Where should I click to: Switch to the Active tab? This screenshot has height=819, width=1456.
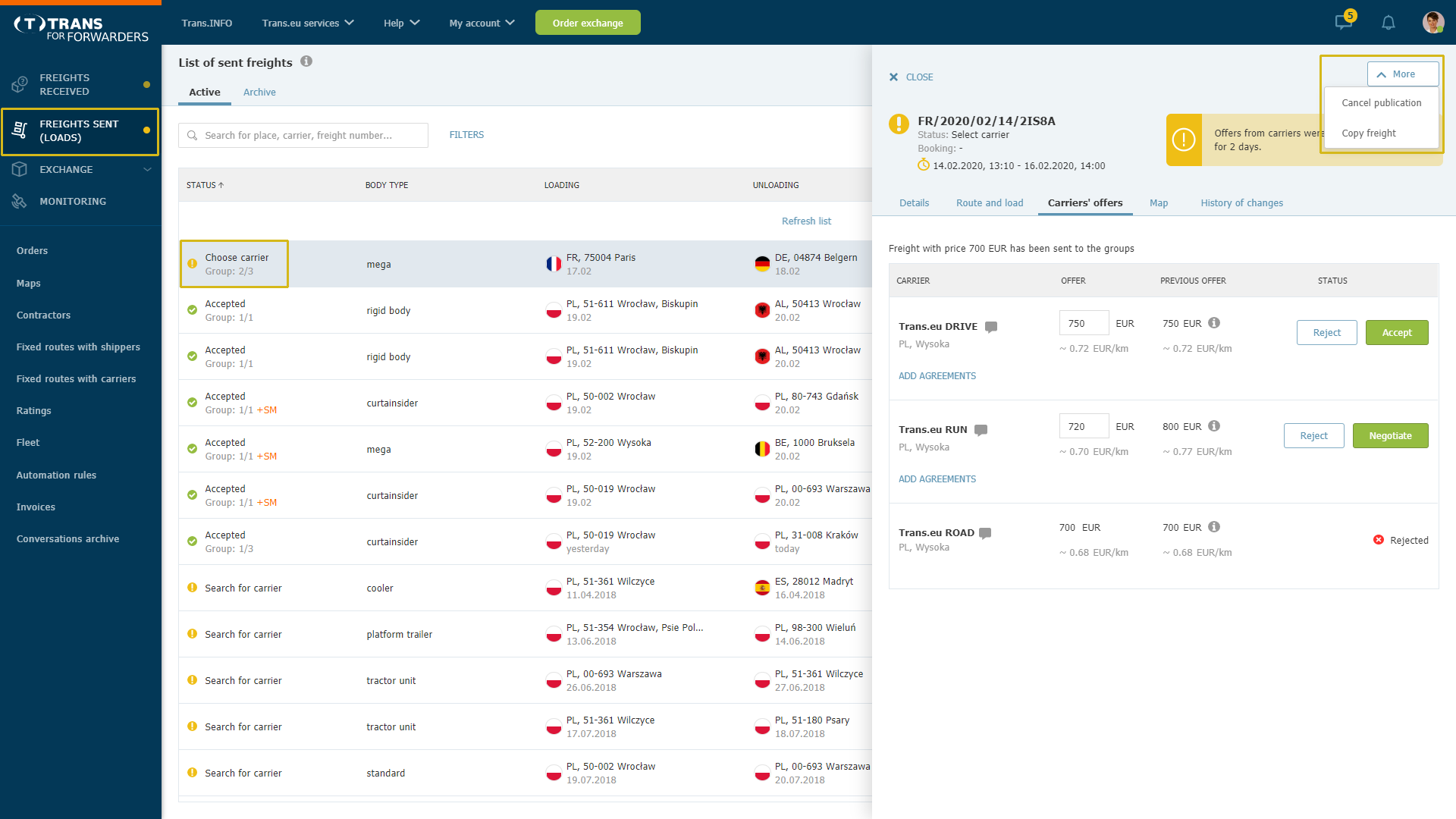tap(205, 92)
